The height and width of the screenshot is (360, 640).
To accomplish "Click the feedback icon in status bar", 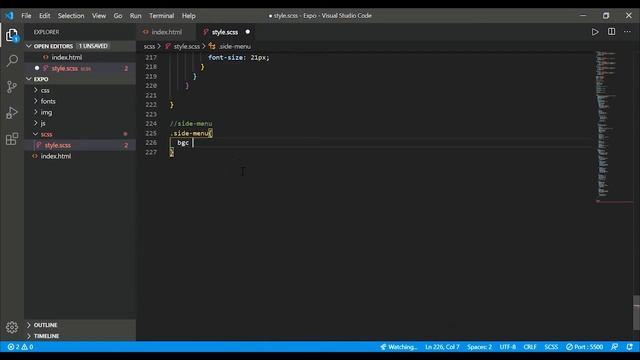I will coord(614,347).
